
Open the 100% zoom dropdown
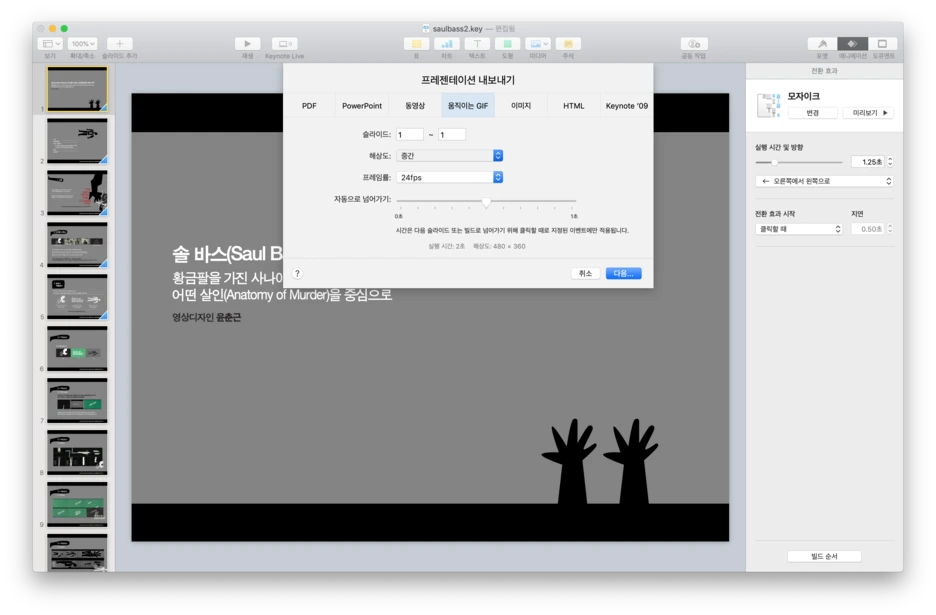pos(83,44)
